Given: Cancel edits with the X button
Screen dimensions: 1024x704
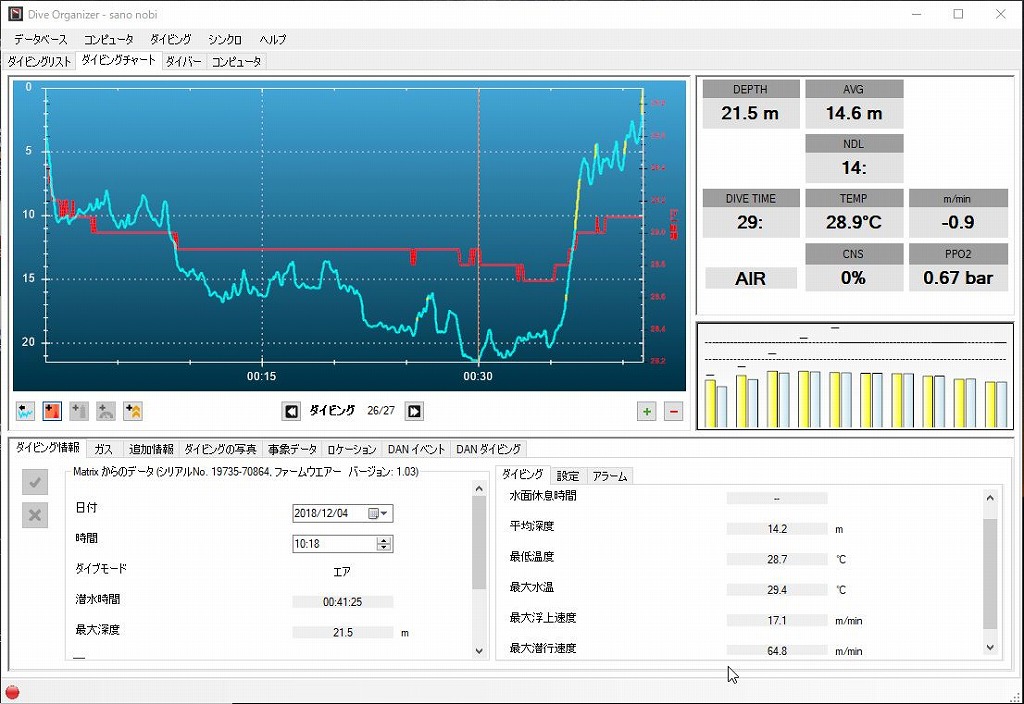Looking at the screenshot, I should 35,515.
